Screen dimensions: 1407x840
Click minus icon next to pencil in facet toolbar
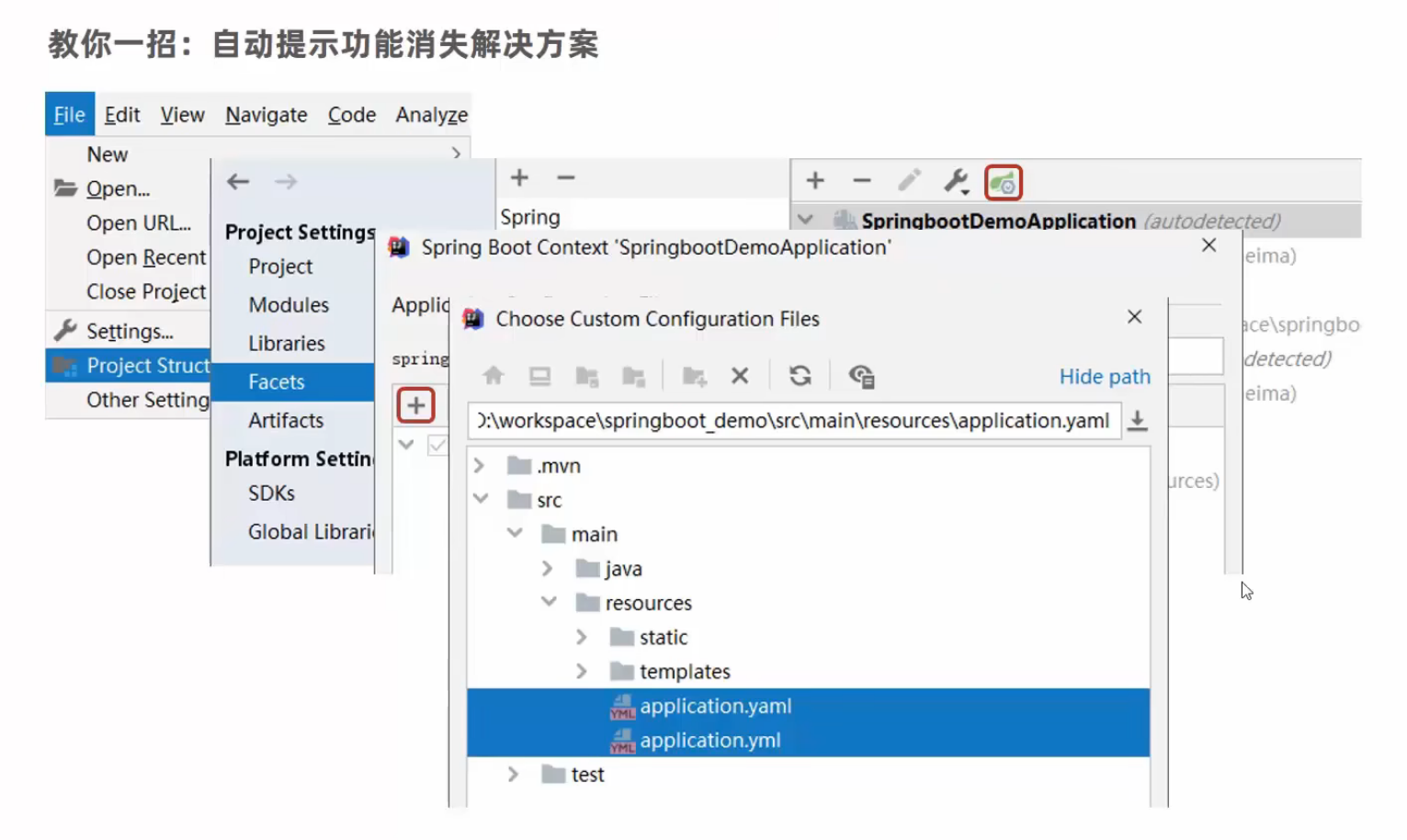click(861, 180)
